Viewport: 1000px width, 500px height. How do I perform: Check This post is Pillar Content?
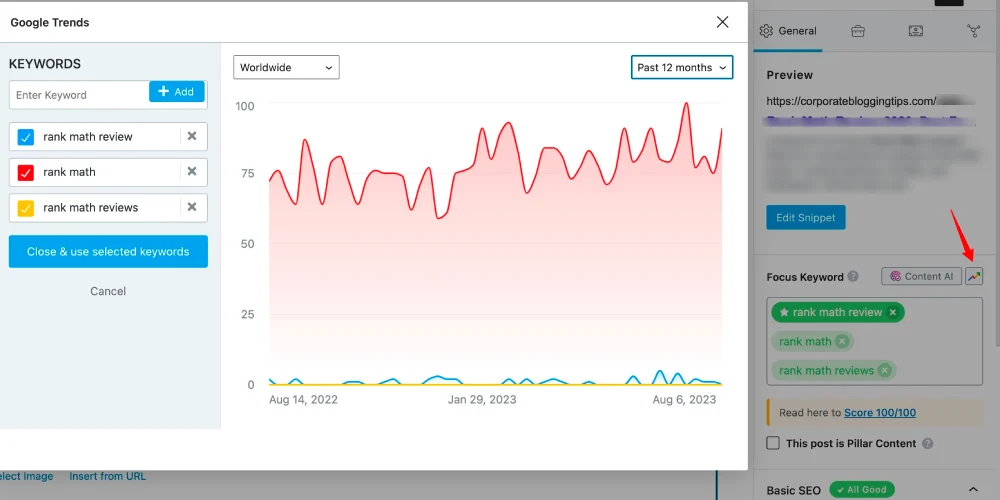click(x=773, y=443)
